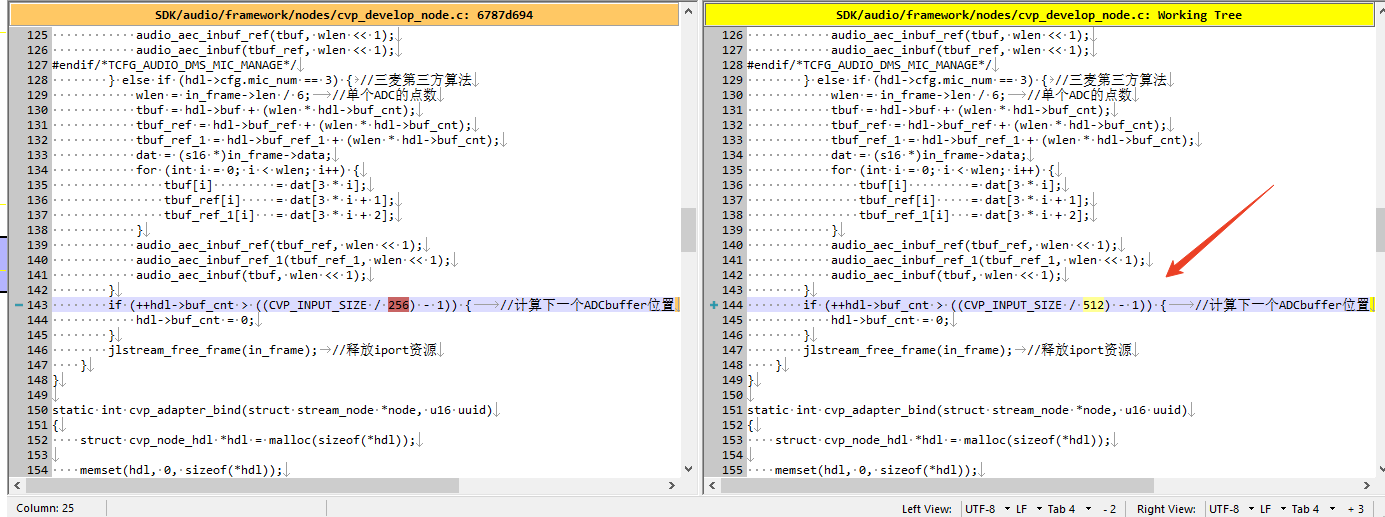Click left pane line 127 #endif directive
The height and width of the screenshot is (517, 1385).
[x=174, y=65]
